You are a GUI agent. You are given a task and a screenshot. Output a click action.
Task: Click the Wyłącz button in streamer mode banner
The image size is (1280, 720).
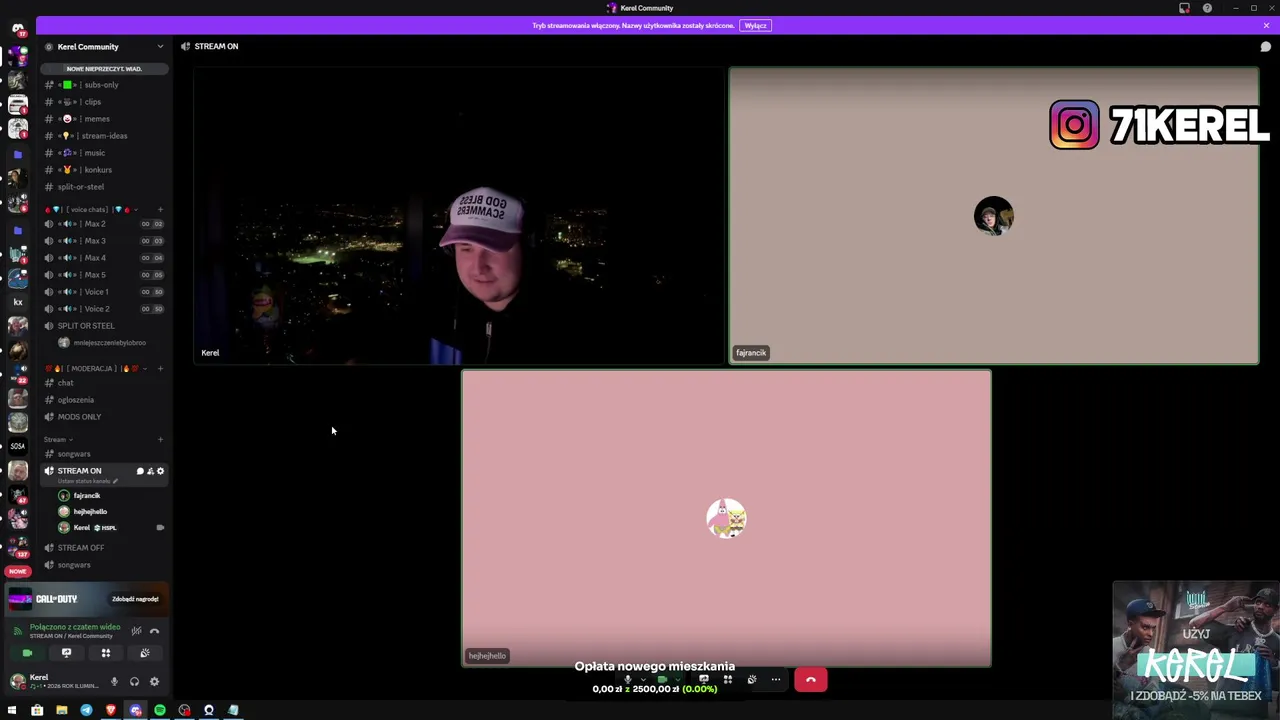pos(755,26)
